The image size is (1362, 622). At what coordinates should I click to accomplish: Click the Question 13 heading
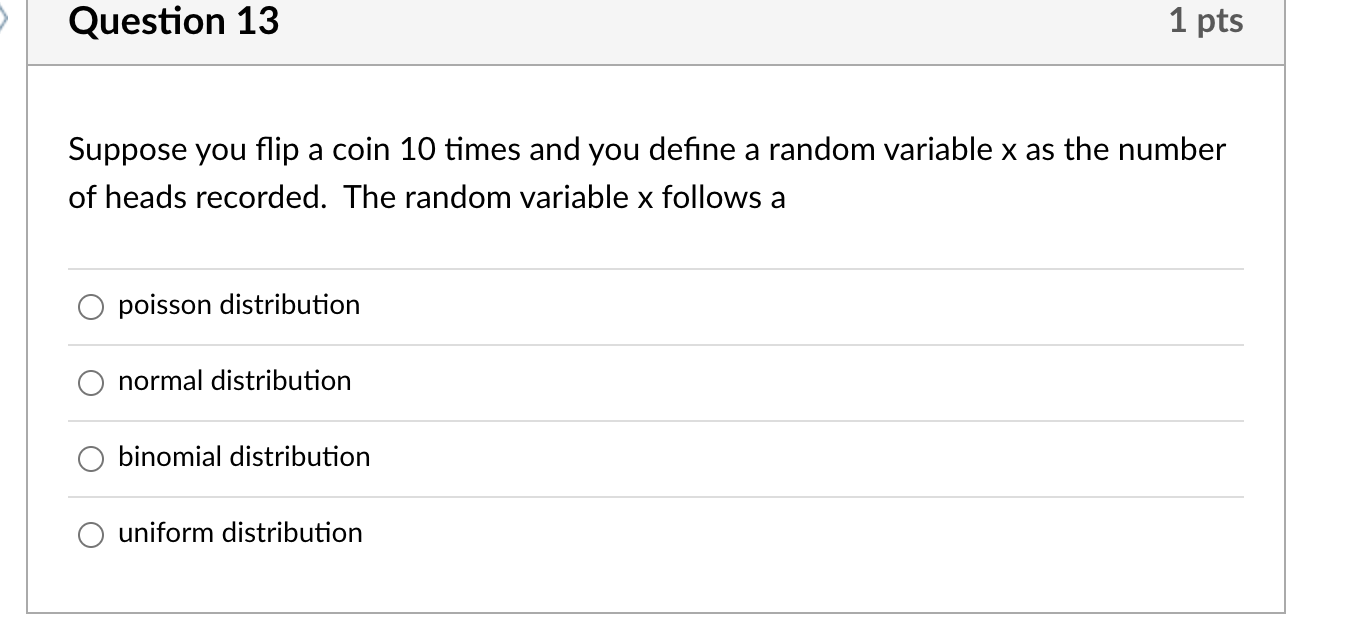point(172,22)
